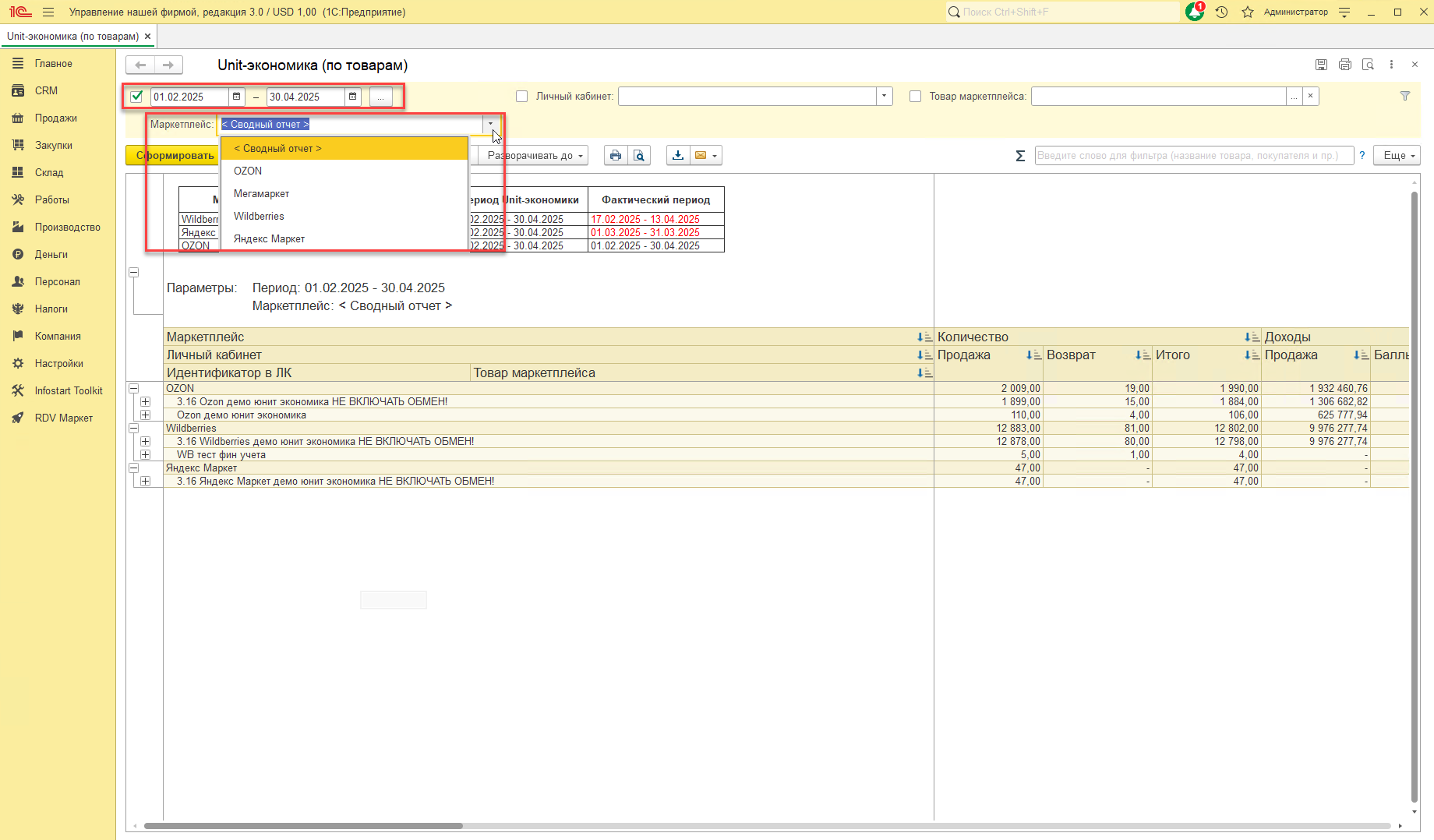Select Wildberries option in dropdown
Image resolution: width=1434 pixels, height=840 pixels.
coord(344,216)
